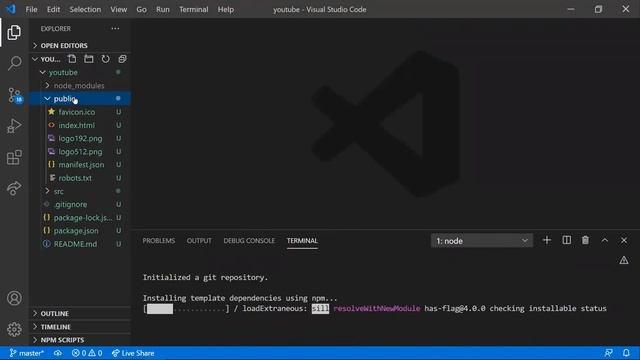Click errors and warnings counter

click(x=87, y=353)
